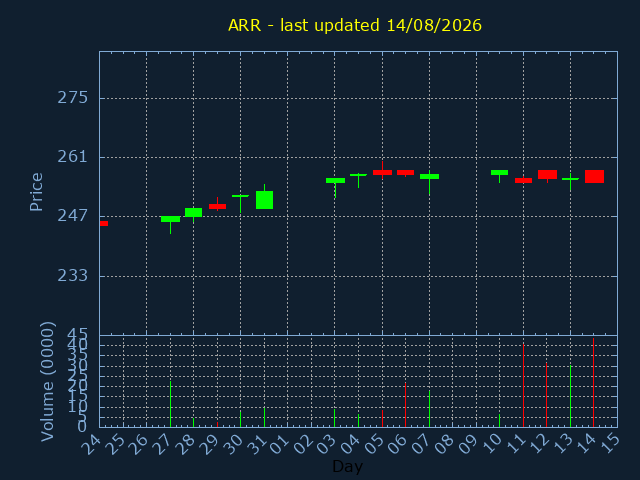Screen dimensions: 640x480
Task: Click the 275 price axis label
Action: [x=73, y=98]
